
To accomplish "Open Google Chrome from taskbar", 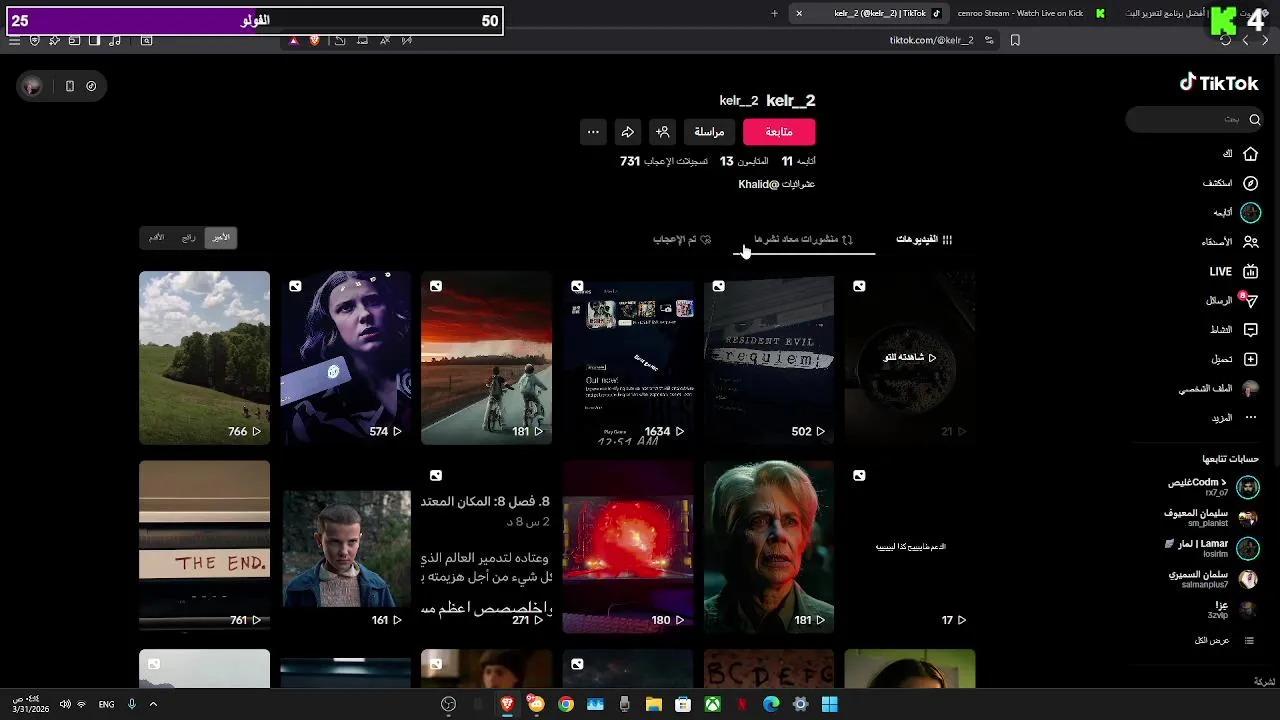I will [x=565, y=705].
